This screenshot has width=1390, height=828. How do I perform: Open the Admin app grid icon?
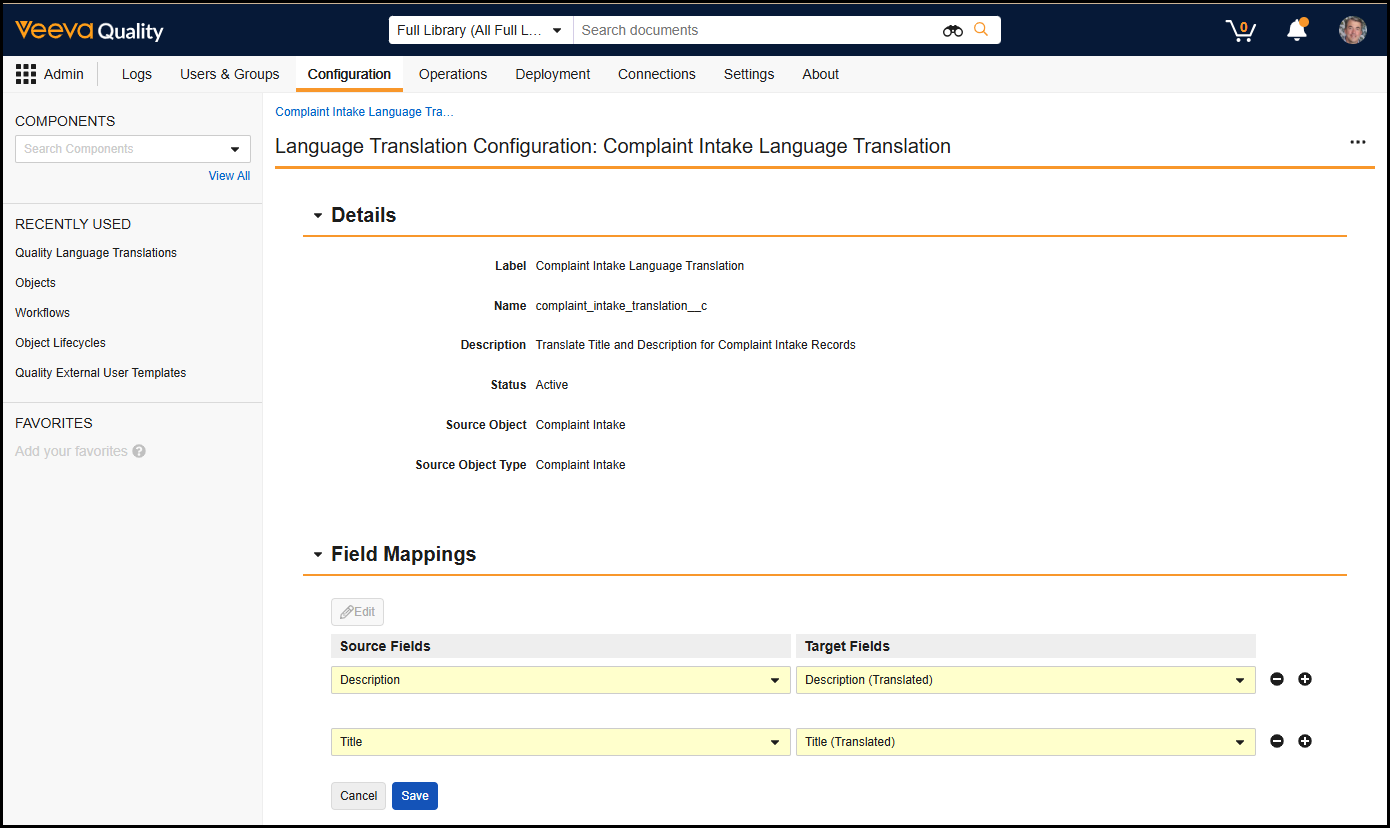26,74
